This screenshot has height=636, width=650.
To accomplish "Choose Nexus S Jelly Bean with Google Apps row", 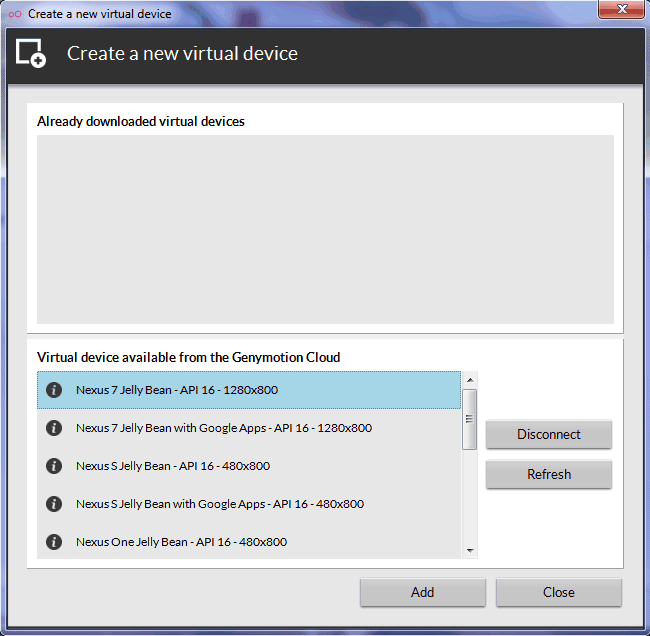I will tap(249, 504).
